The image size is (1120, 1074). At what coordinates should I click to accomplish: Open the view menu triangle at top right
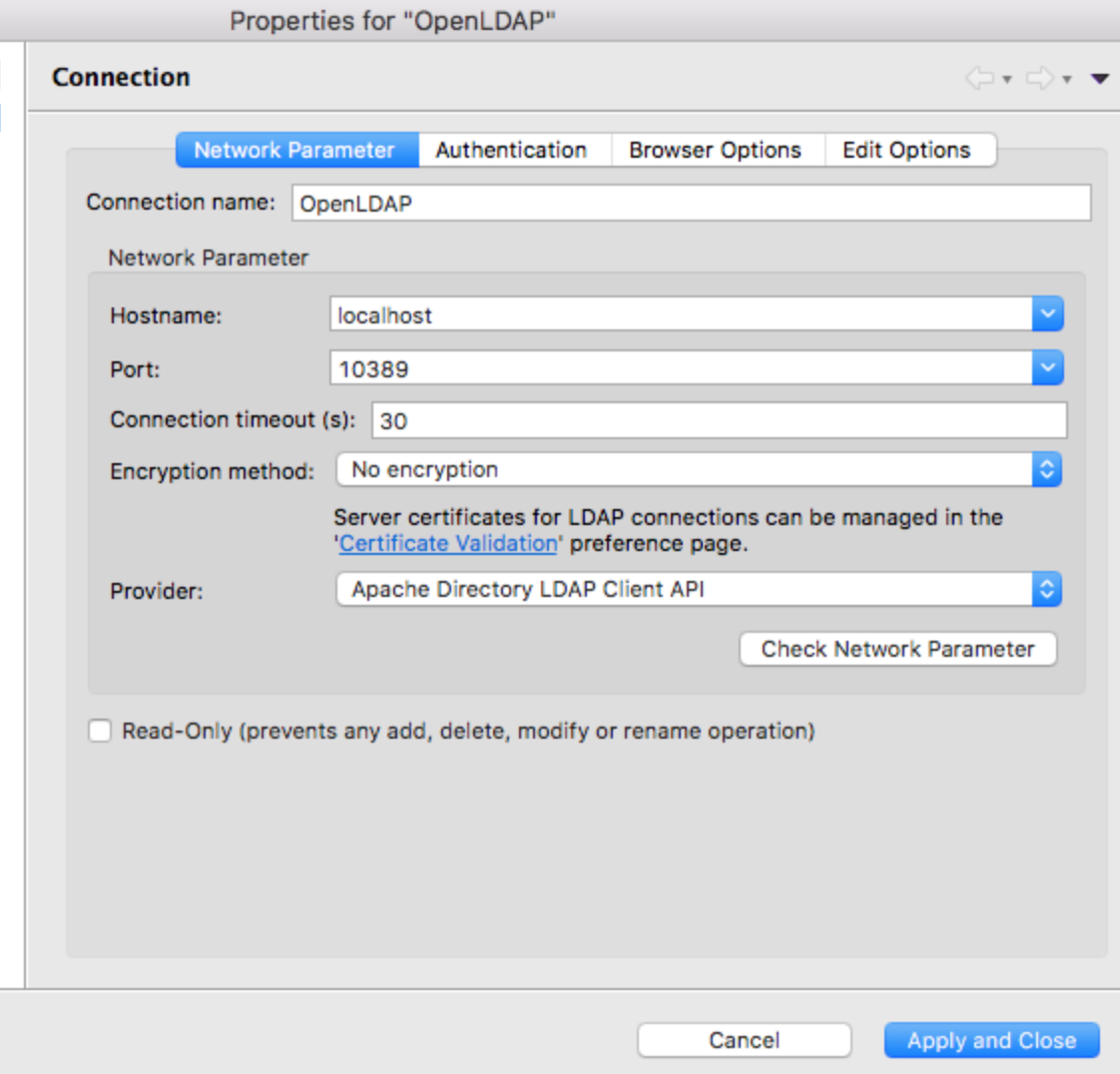click(1098, 79)
